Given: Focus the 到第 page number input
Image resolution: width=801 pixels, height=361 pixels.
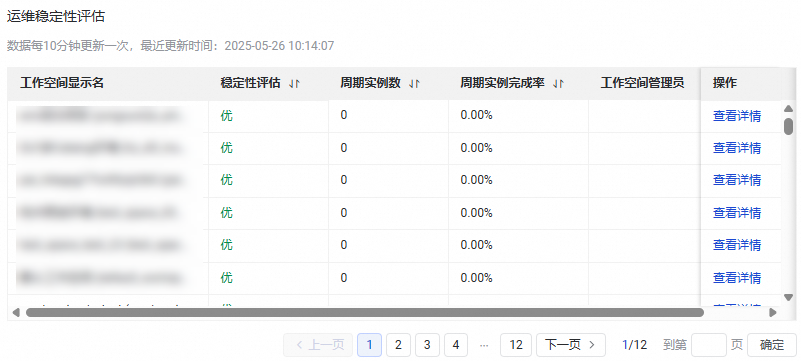Looking at the screenshot, I should tap(709, 345).
